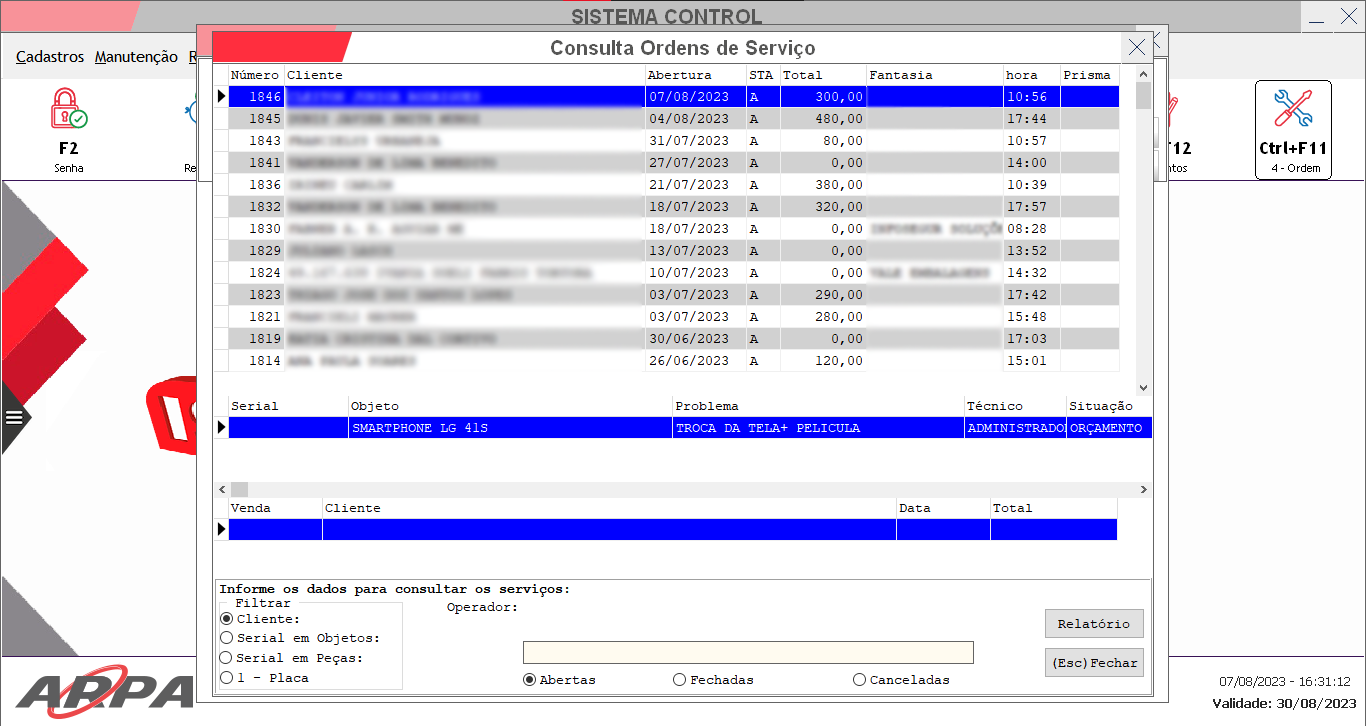Click the F2 Senha padlock icon
The height and width of the screenshot is (726, 1366).
pos(68,108)
